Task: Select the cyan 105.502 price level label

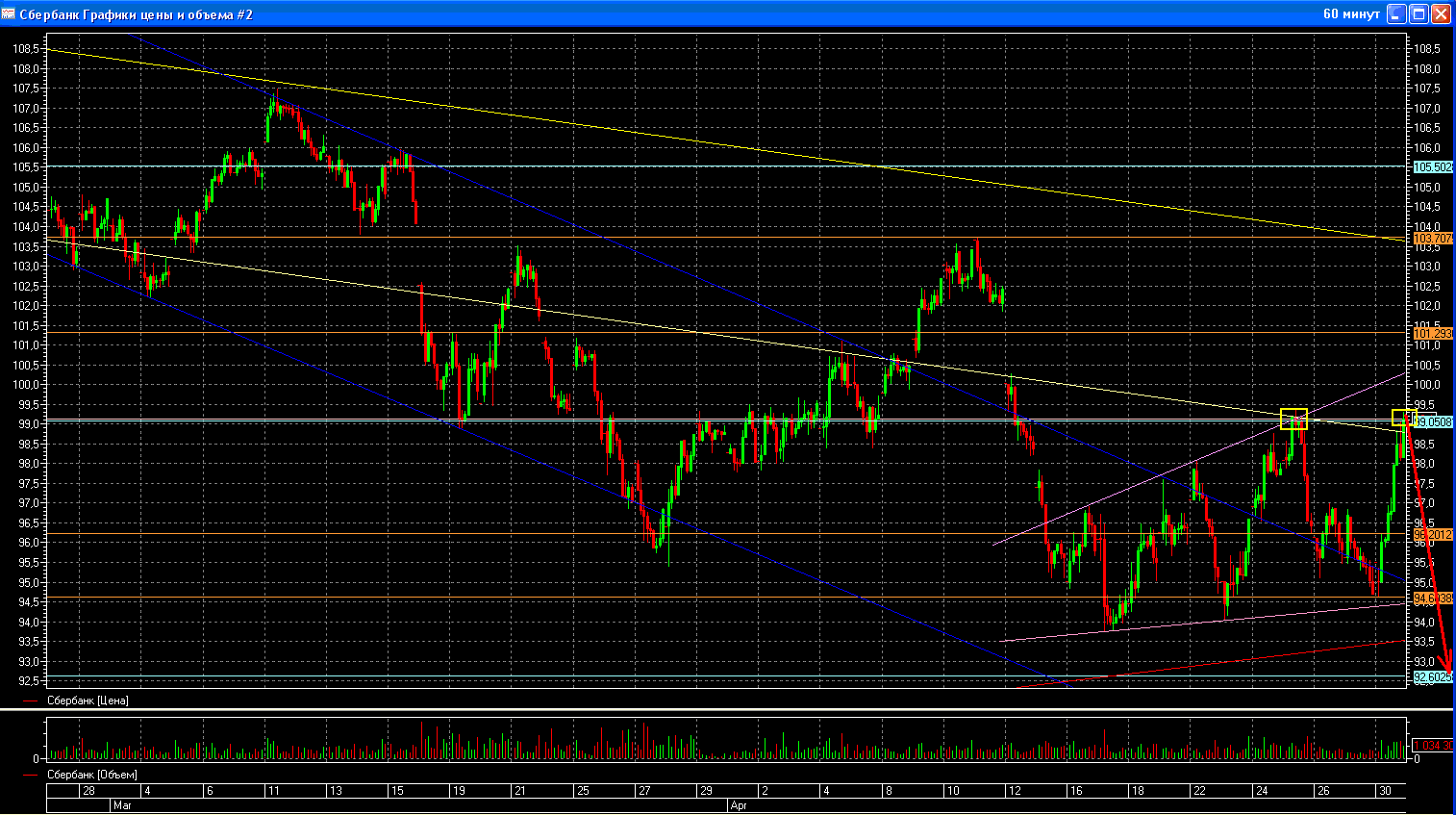Action: point(1432,167)
